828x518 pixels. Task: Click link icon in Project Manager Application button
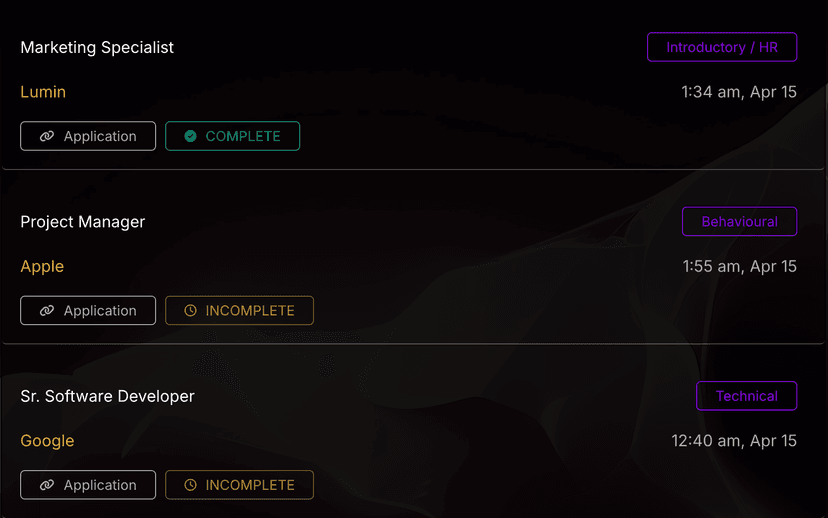[x=46, y=311]
